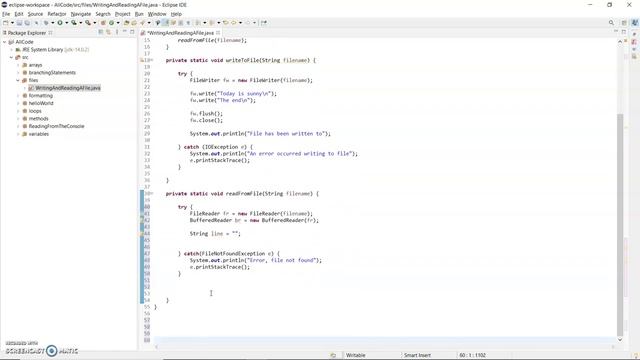Click the Open Type toolbar icon
Screen dimensions: 640x360
126,23
